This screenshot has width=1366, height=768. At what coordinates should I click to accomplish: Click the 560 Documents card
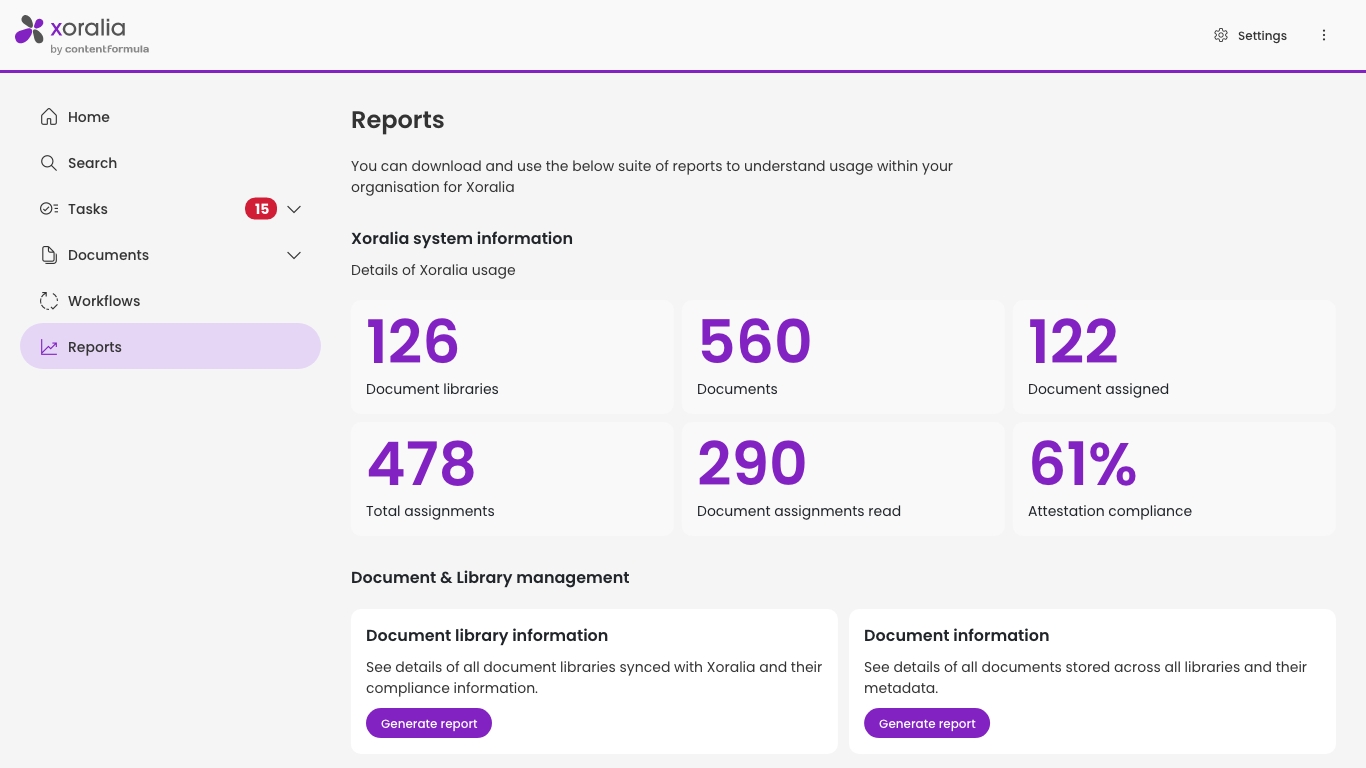pyautogui.click(x=843, y=357)
